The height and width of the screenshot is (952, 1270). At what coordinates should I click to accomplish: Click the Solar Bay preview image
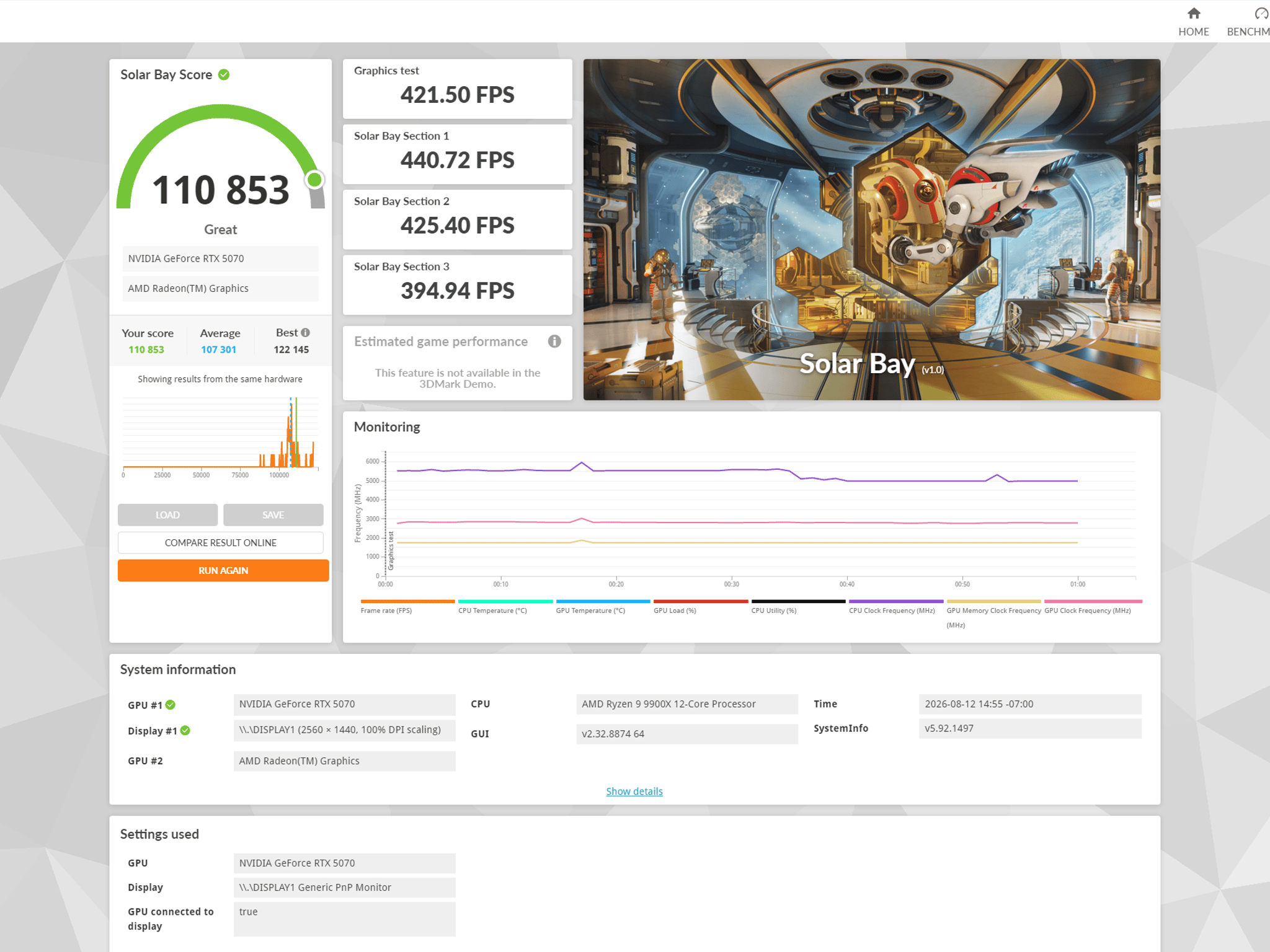(x=871, y=229)
